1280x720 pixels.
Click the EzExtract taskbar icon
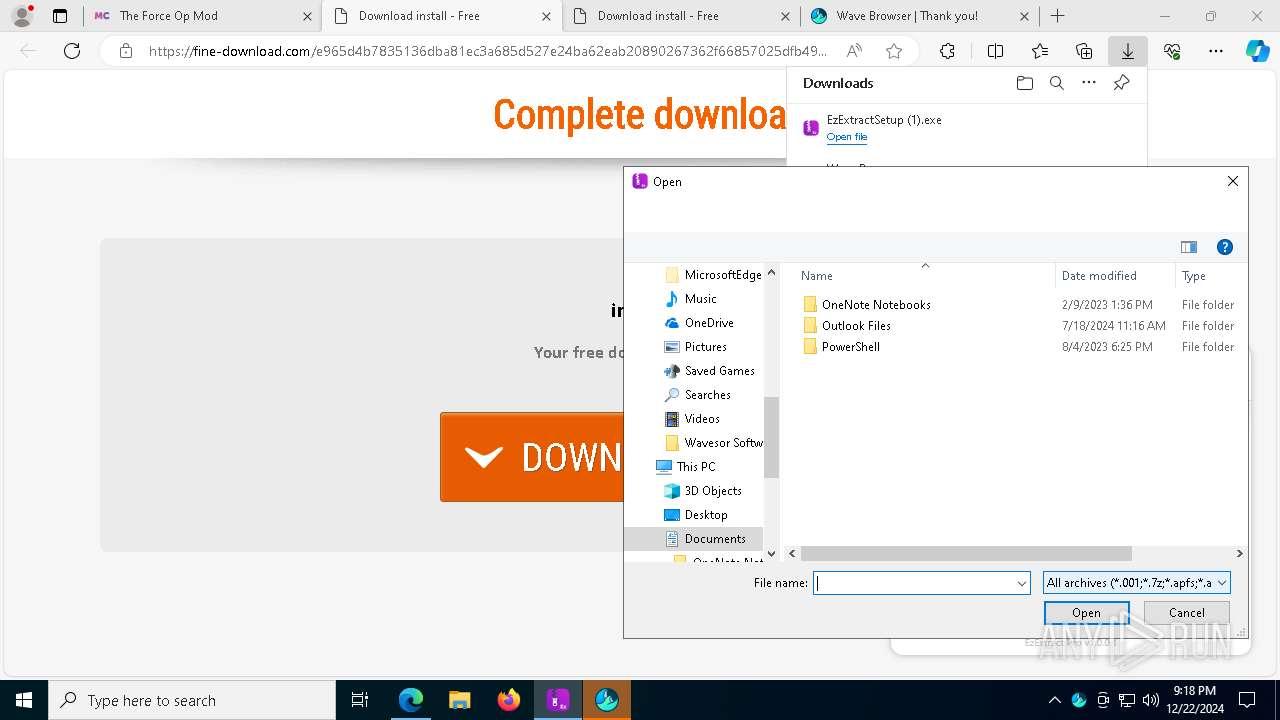(558, 700)
